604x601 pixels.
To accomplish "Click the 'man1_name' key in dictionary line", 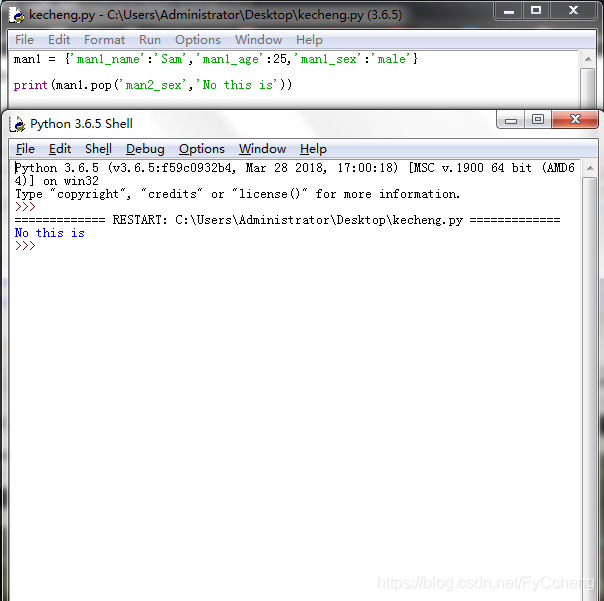I will point(109,59).
